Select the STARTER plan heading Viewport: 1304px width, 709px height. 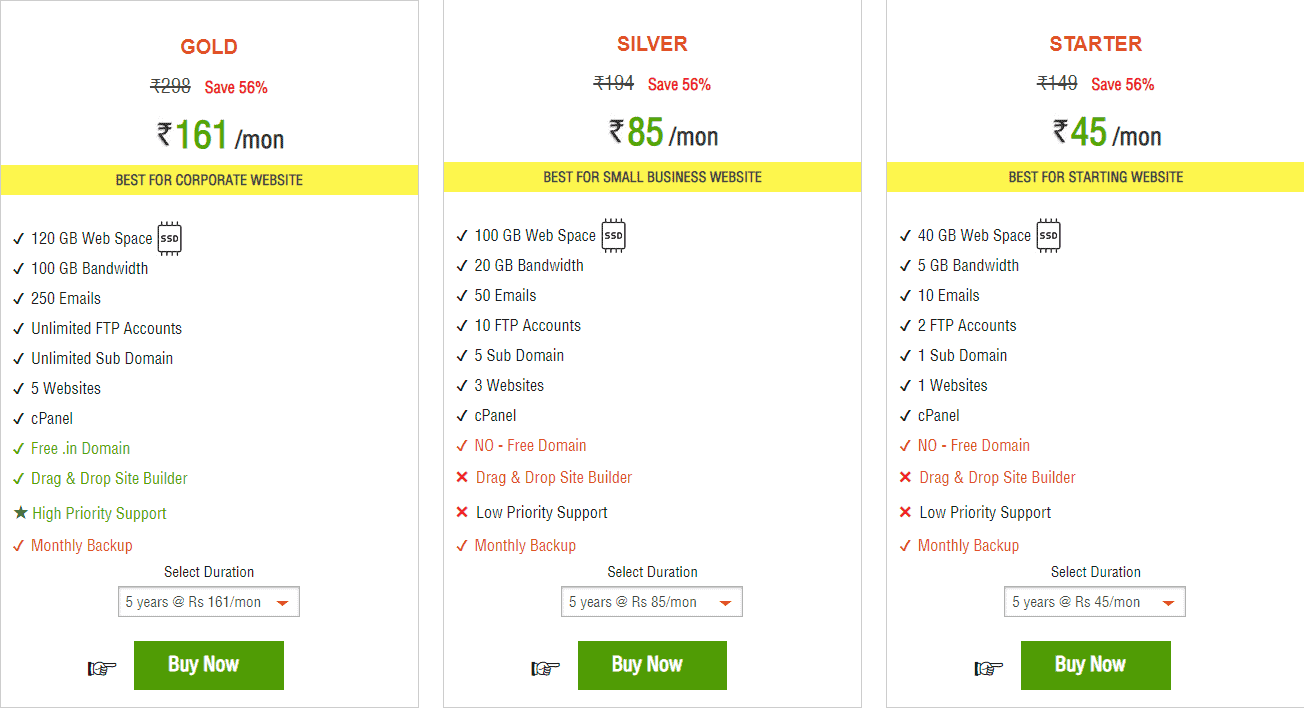pos(1095,43)
